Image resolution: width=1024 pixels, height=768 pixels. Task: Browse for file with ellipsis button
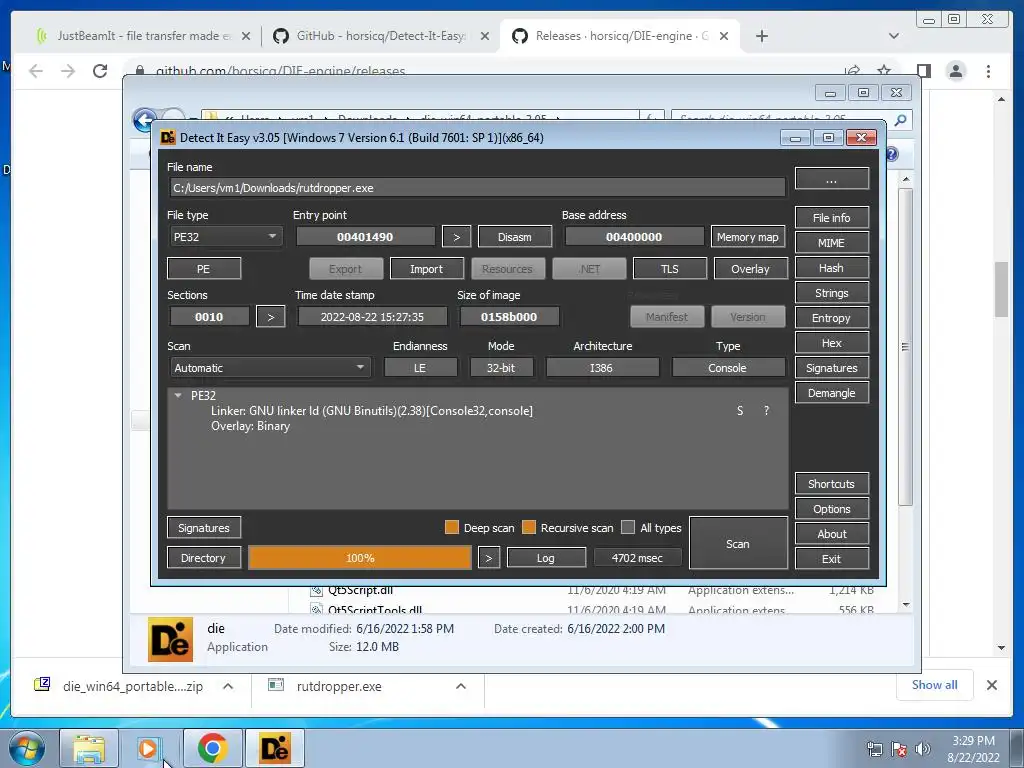[831, 179]
